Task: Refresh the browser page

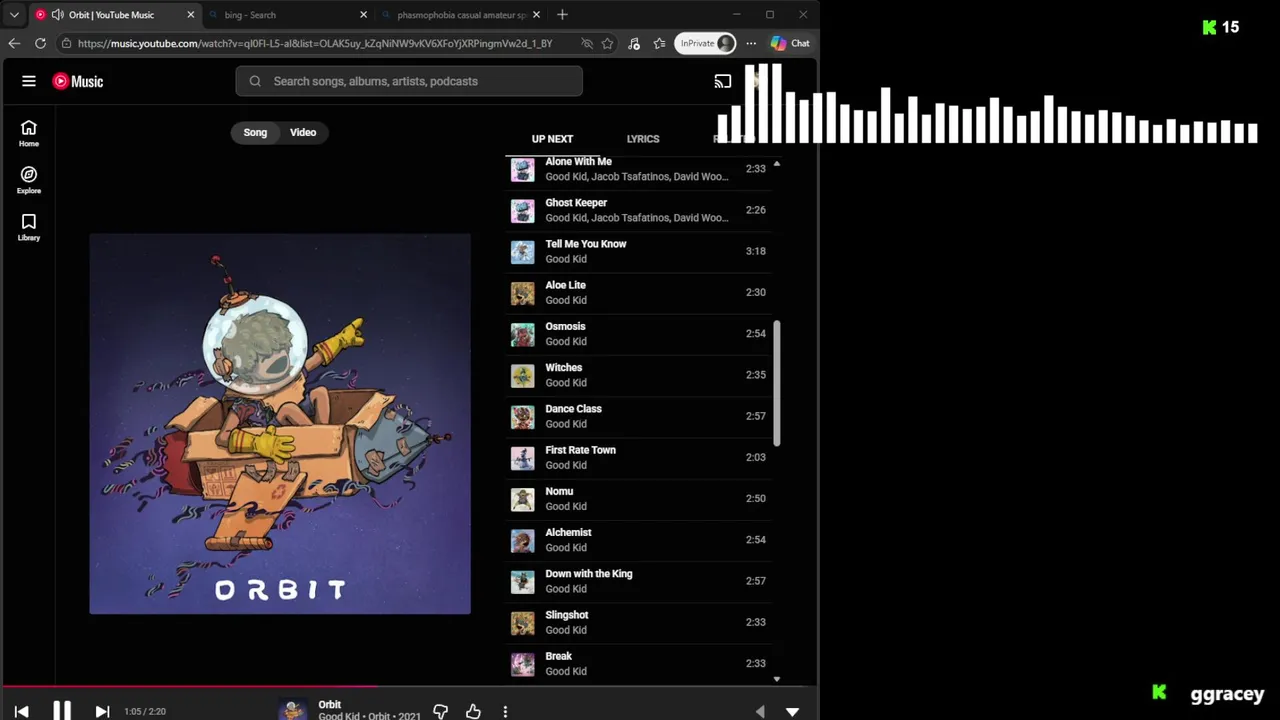Action: 40,43
